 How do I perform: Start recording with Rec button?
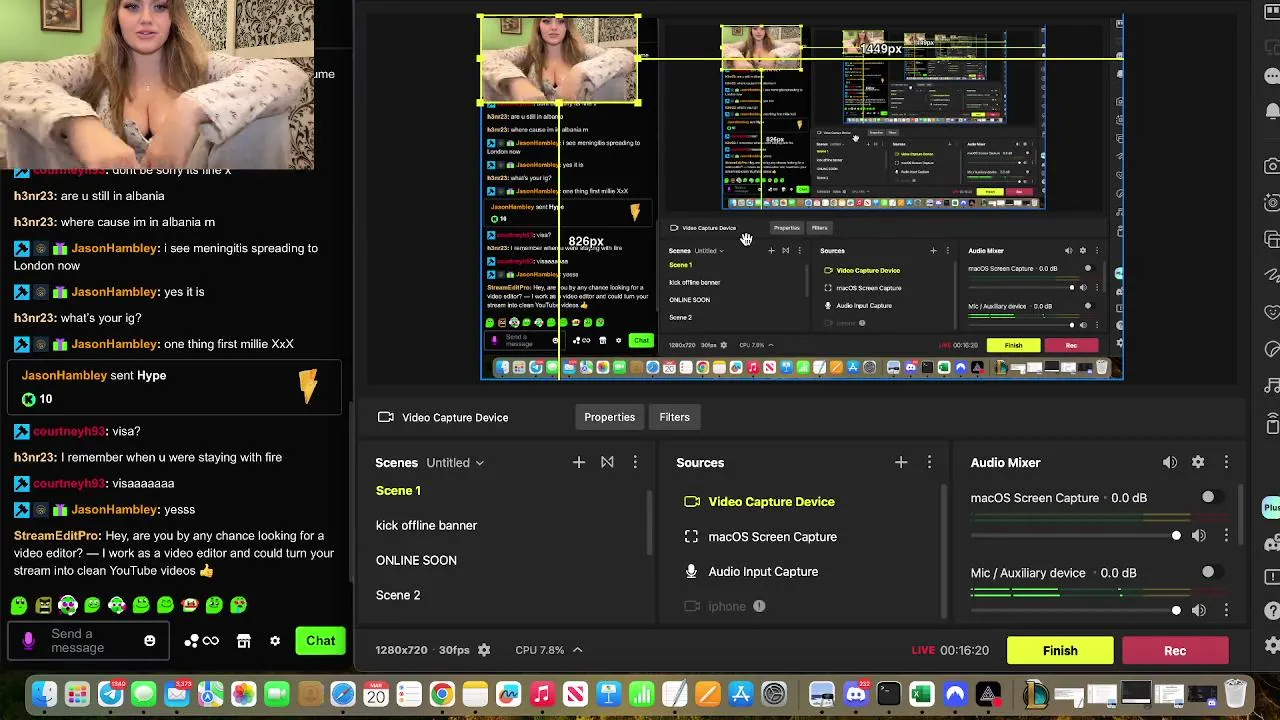coord(1175,651)
